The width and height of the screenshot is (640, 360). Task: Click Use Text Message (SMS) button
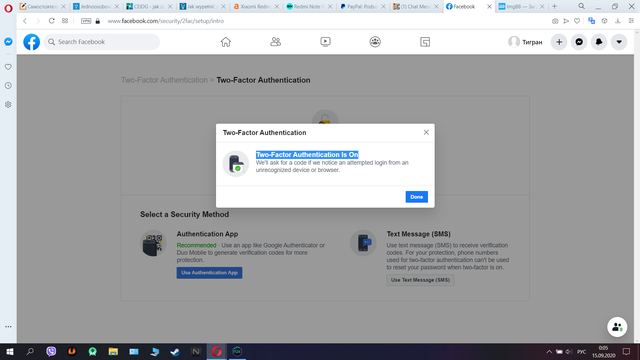coord(420,280)
